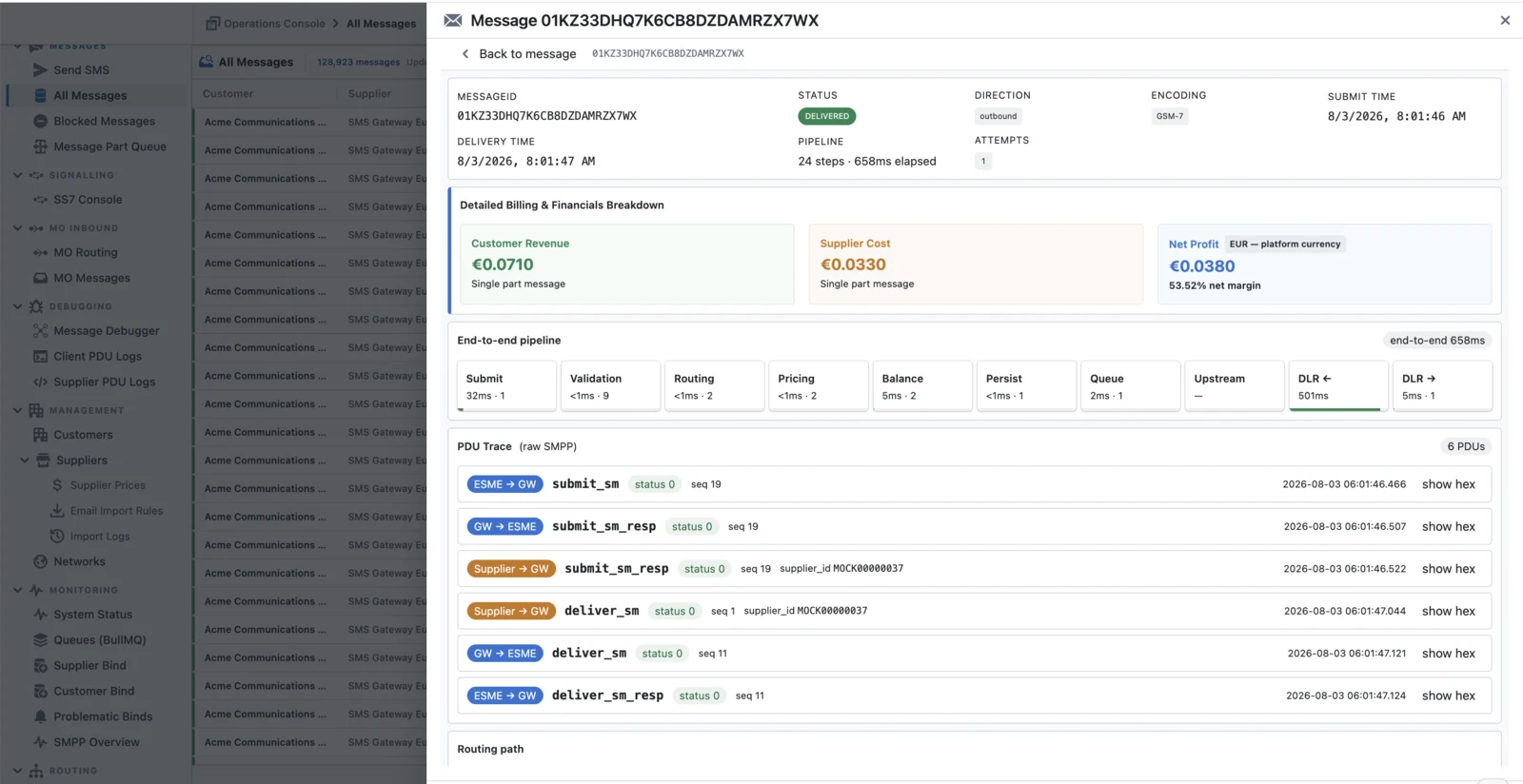Open Supplier PDU Logs icon
The width and height of the screenshot is (1523, 784).
pos(40,382)
